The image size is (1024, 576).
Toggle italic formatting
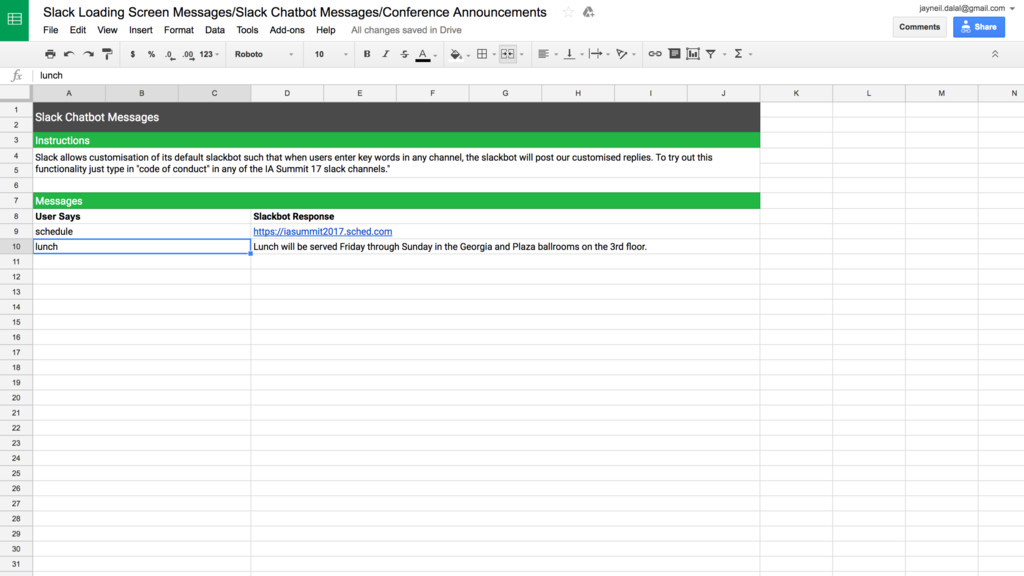click(386, 54)
